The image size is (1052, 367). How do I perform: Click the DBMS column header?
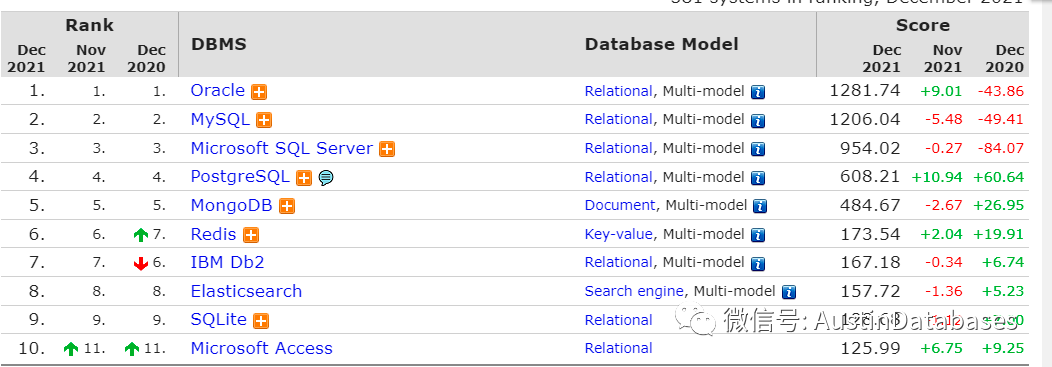[219, 44]
